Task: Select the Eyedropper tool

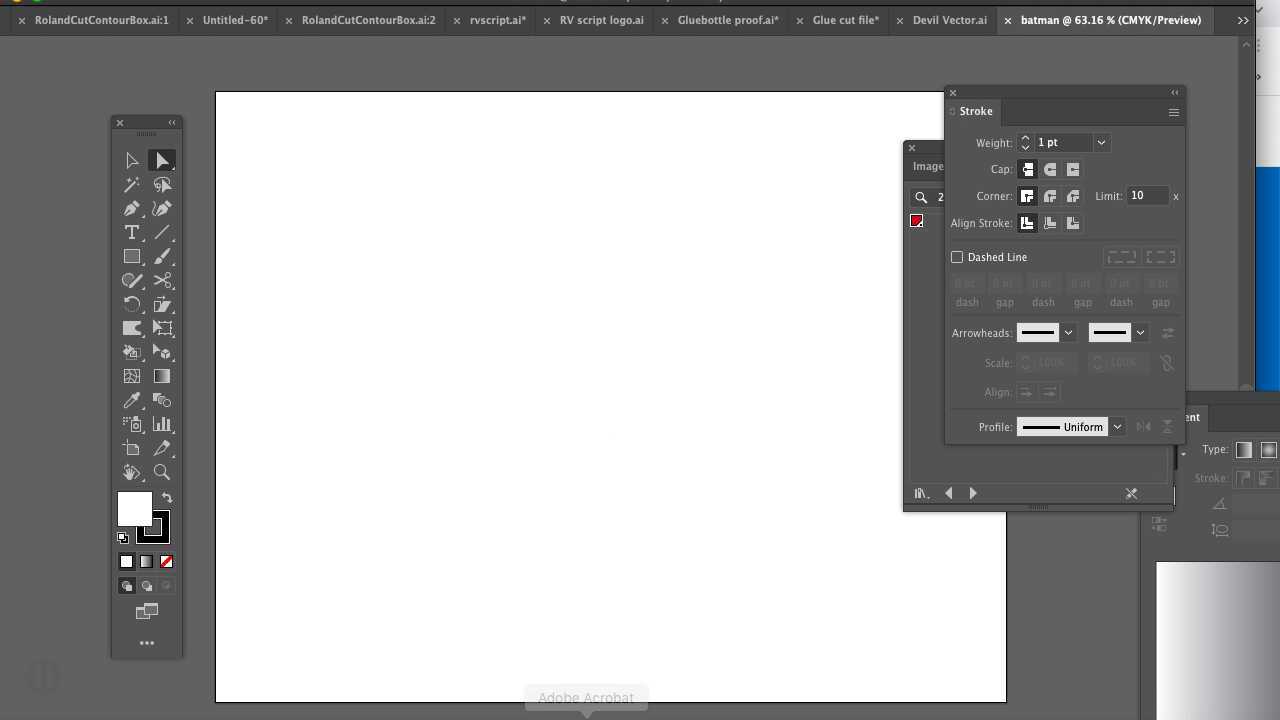Action: coord(131,400)
